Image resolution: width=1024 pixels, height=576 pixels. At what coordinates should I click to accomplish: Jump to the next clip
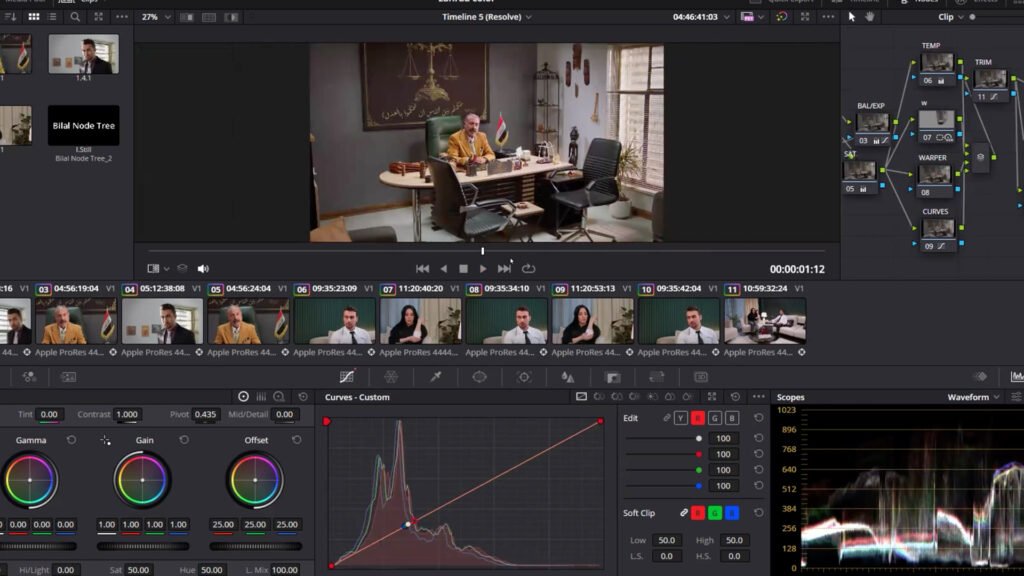pyautogui.click(x=504, y=268)
